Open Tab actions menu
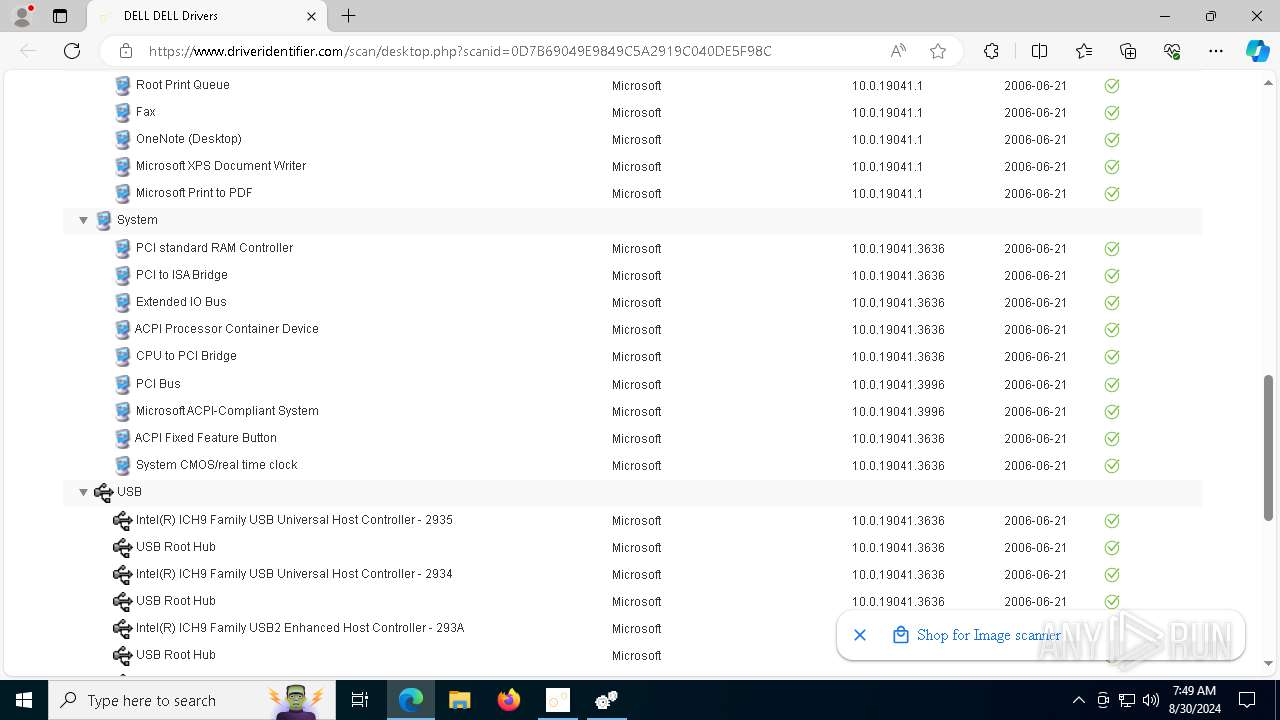The height and width of the screenshot is (720, 1280). [60, 16]
